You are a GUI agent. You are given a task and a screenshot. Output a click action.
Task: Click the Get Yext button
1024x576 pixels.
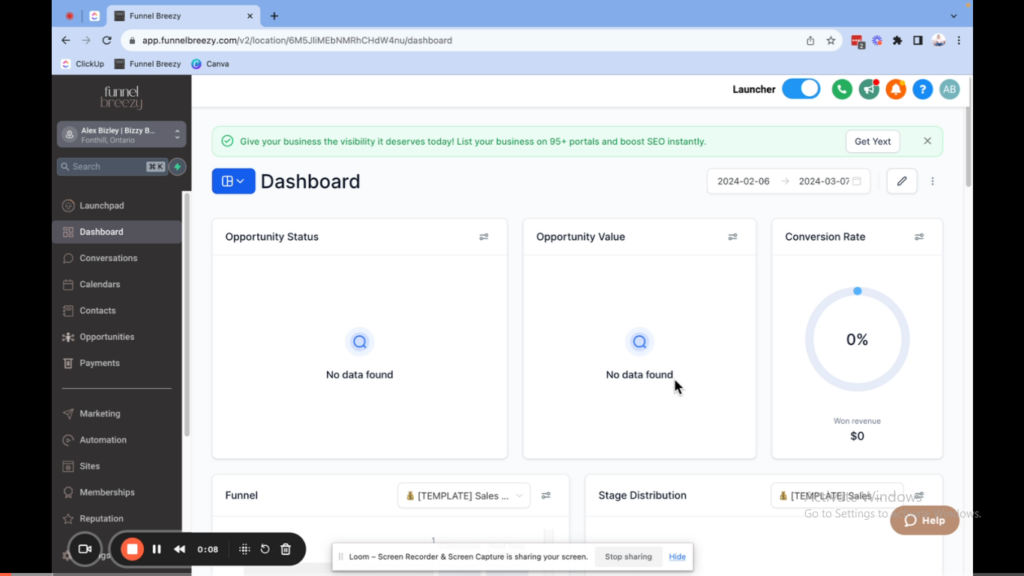point(872,141)
